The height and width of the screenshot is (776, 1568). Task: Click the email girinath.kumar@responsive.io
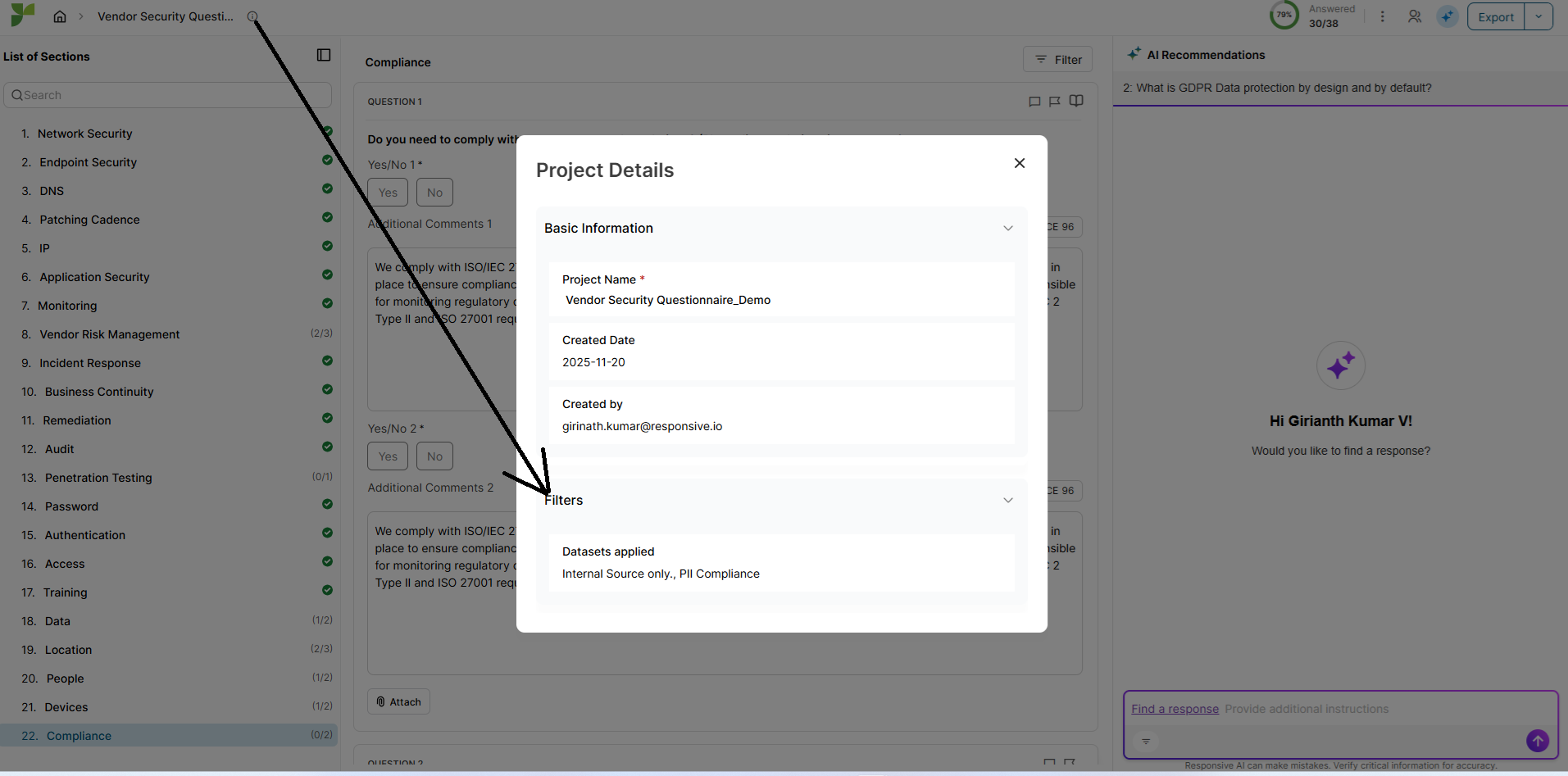click(642, 426)
